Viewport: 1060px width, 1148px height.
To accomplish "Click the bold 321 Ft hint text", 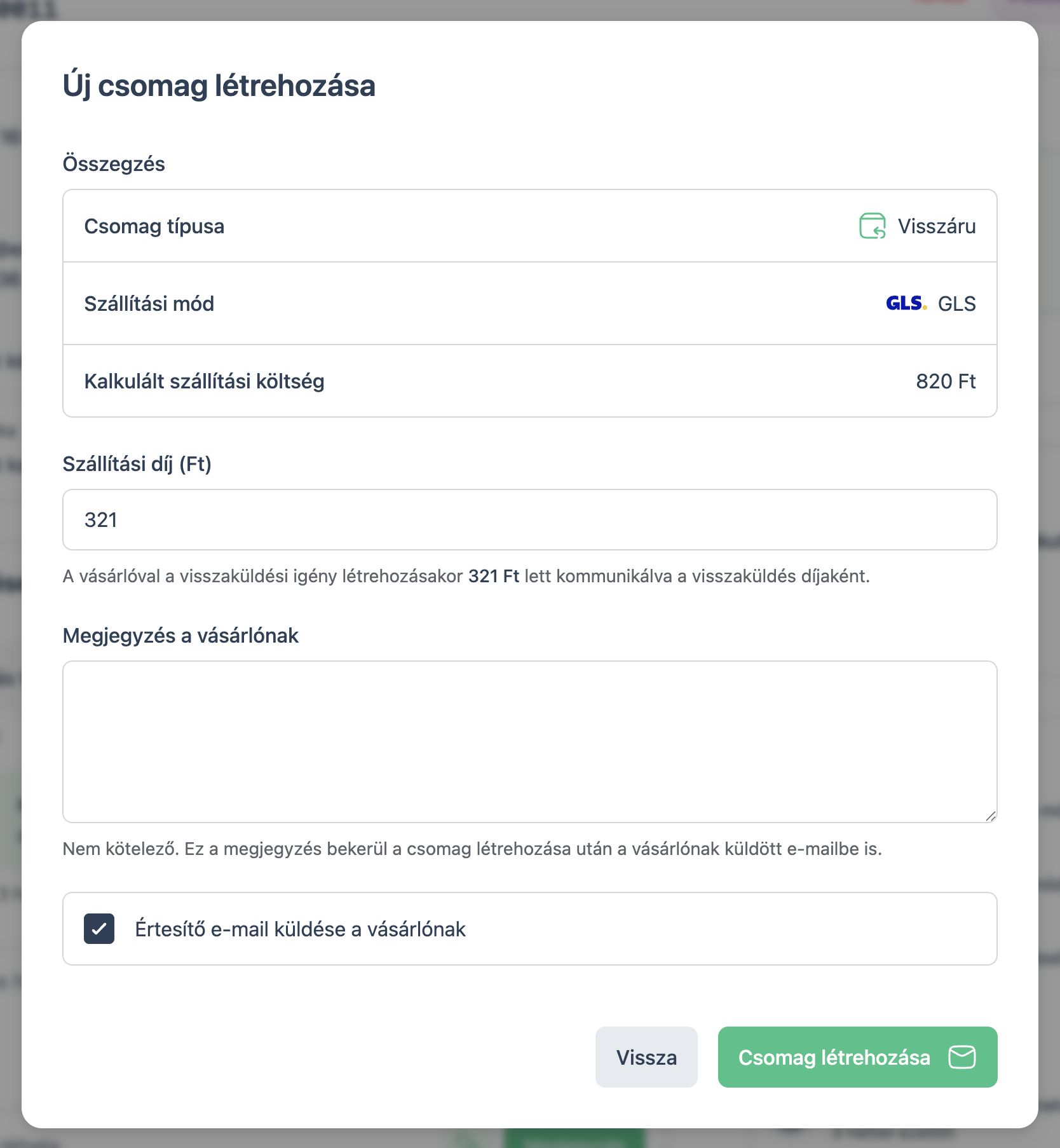I will click(x=494, y=576).
